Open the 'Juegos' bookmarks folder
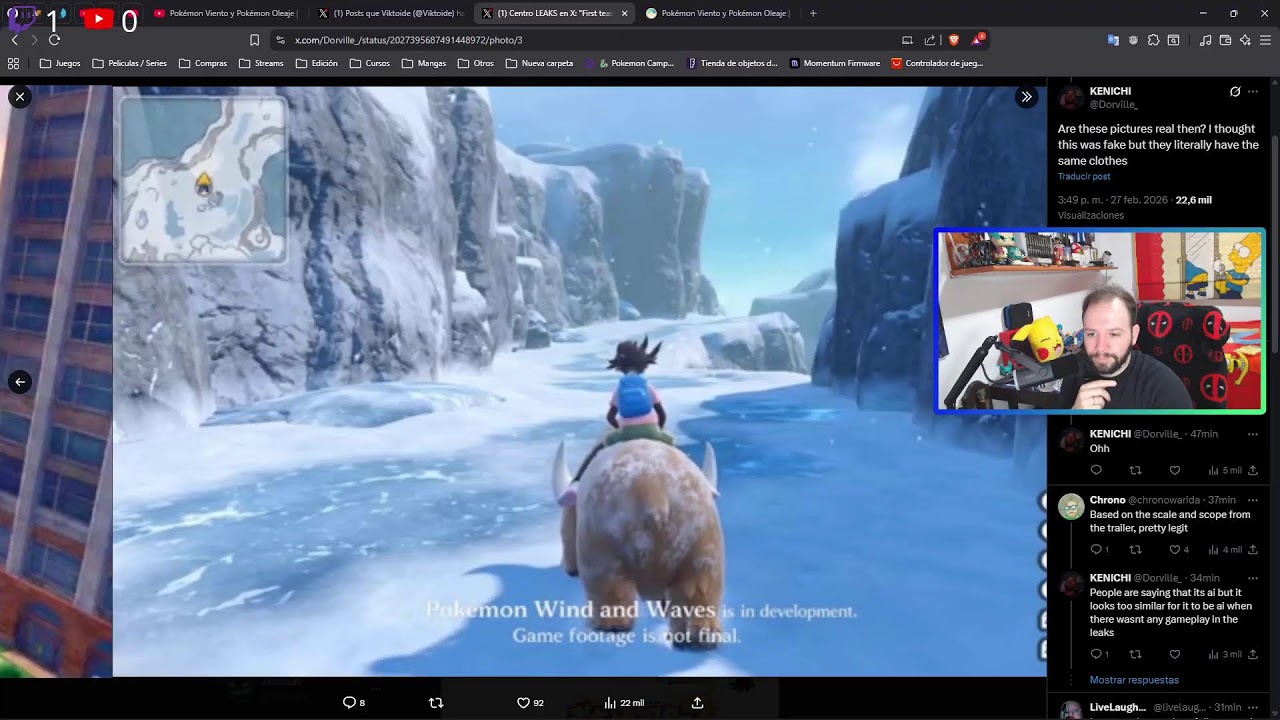The width and height of the screenshot is (1280, 720). pos(60,63)
